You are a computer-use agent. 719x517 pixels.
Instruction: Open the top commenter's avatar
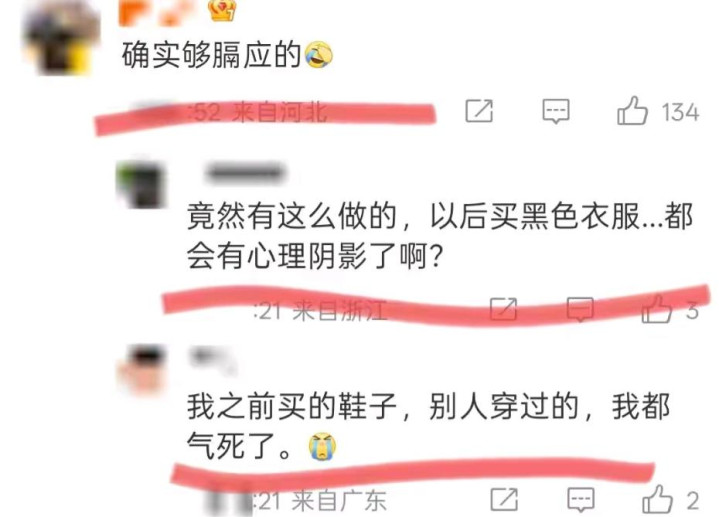pyautogui.click(x=61, y=38)
